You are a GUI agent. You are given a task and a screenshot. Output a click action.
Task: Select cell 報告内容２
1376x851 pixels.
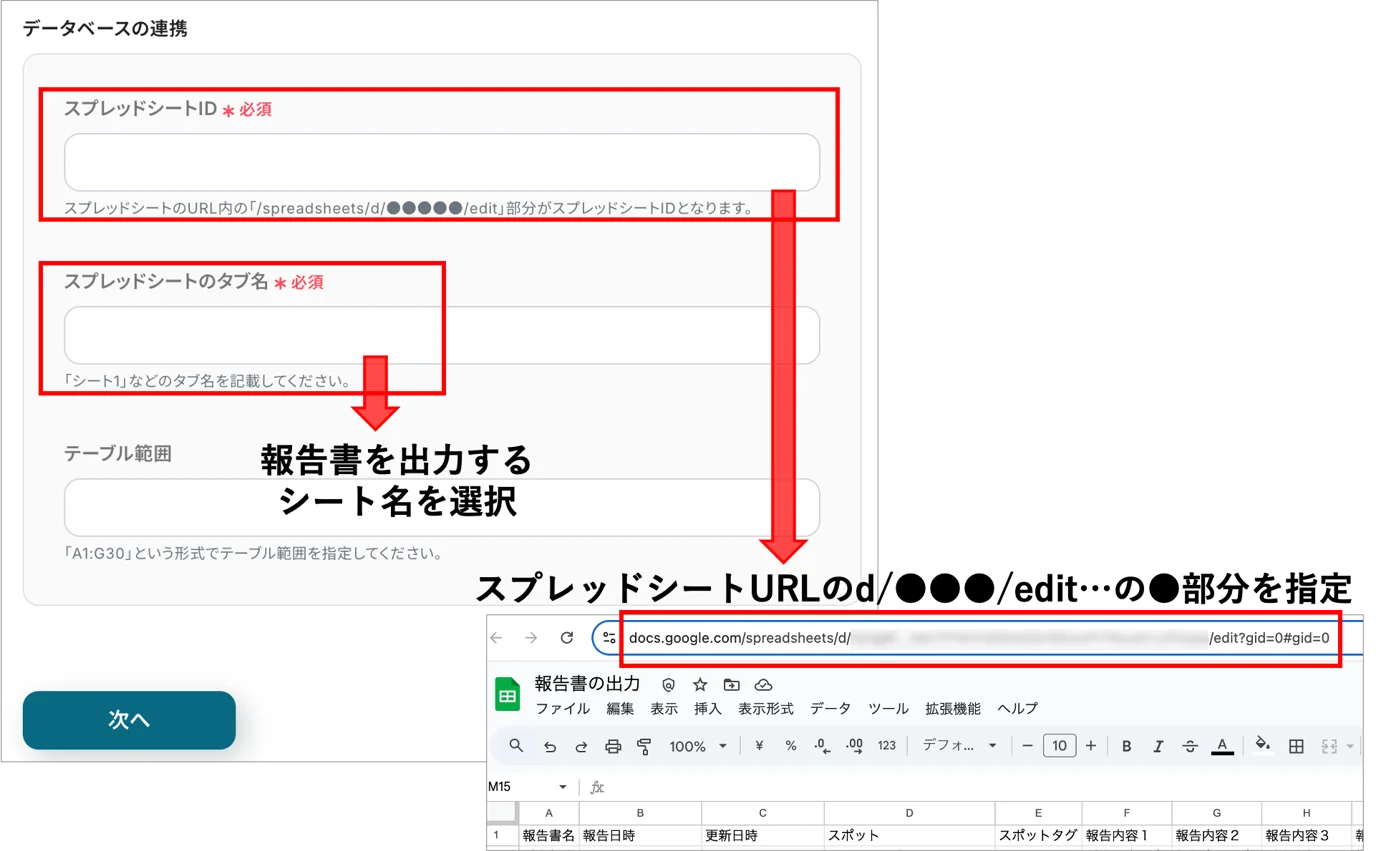[1216, 836]
